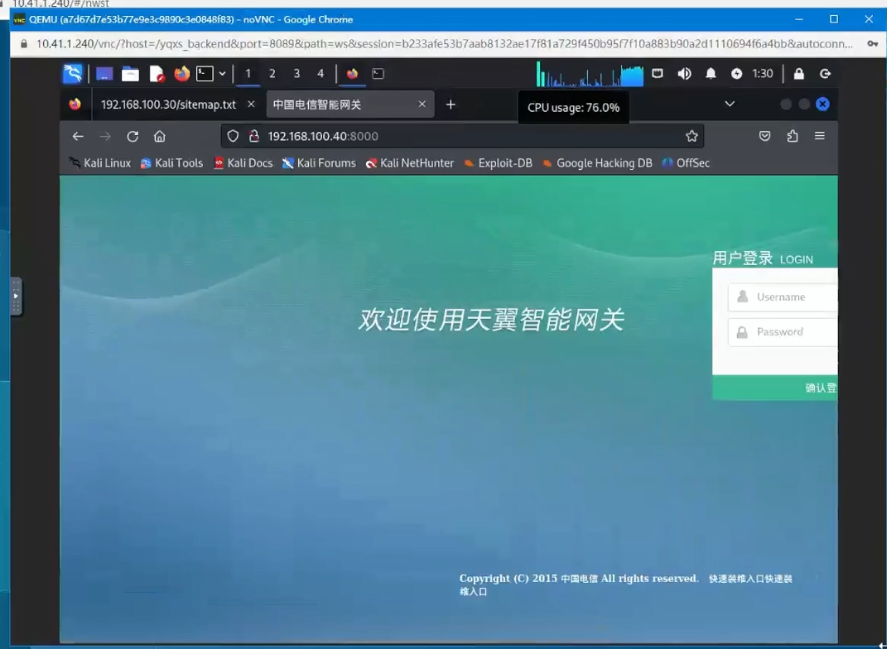Click the key icon in Chrome address bar

872,44
